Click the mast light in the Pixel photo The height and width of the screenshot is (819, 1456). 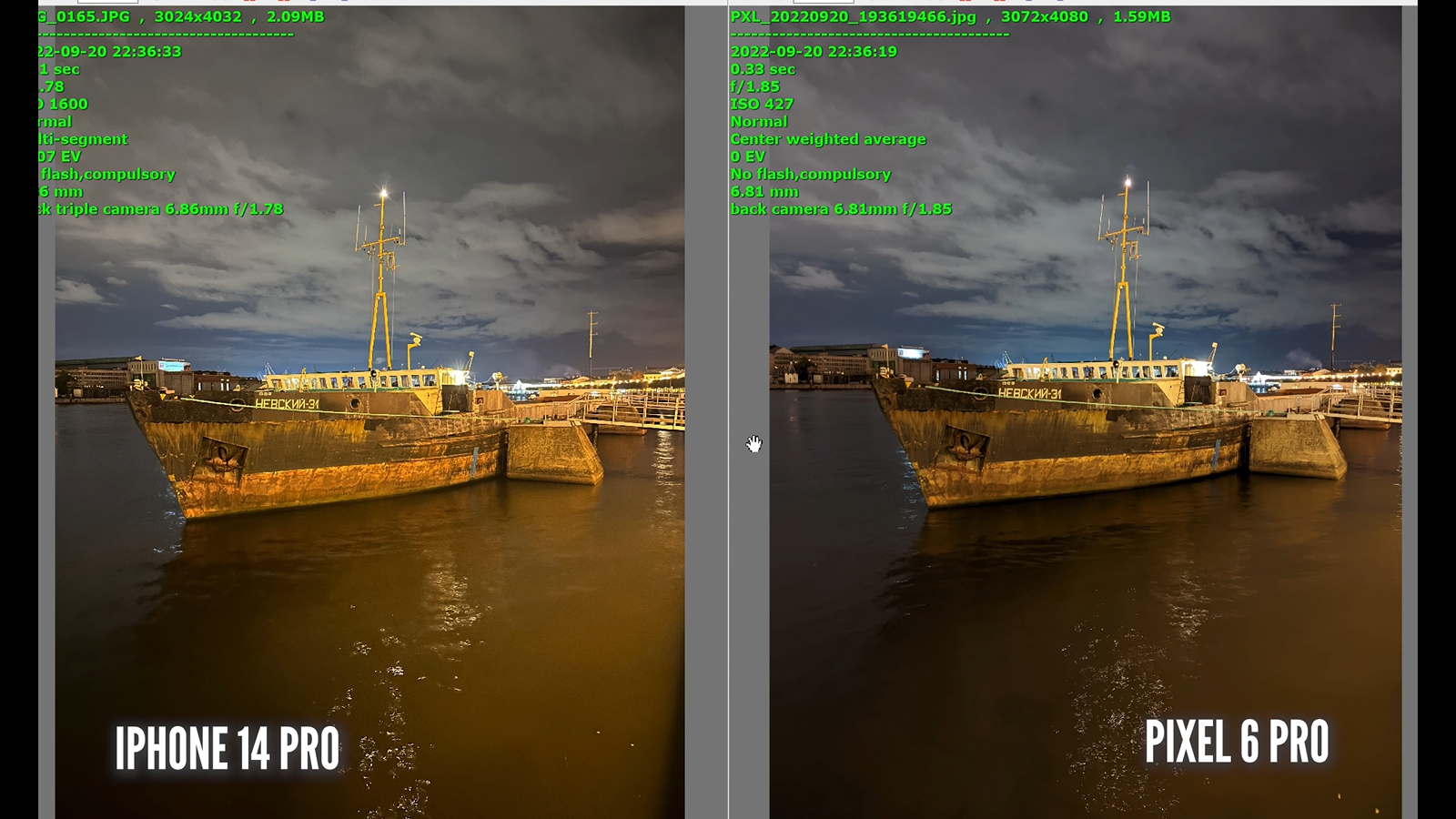tap(1127, 184)
